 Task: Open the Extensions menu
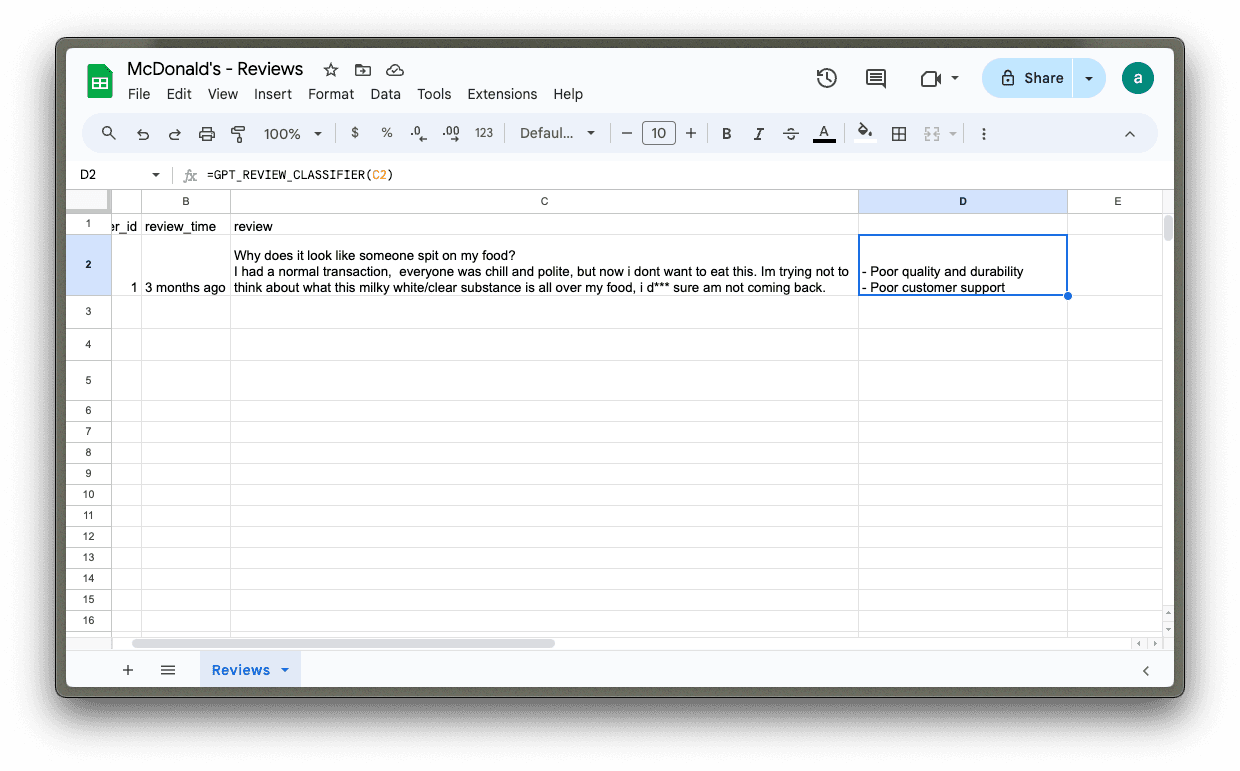(x=502, y=94)
